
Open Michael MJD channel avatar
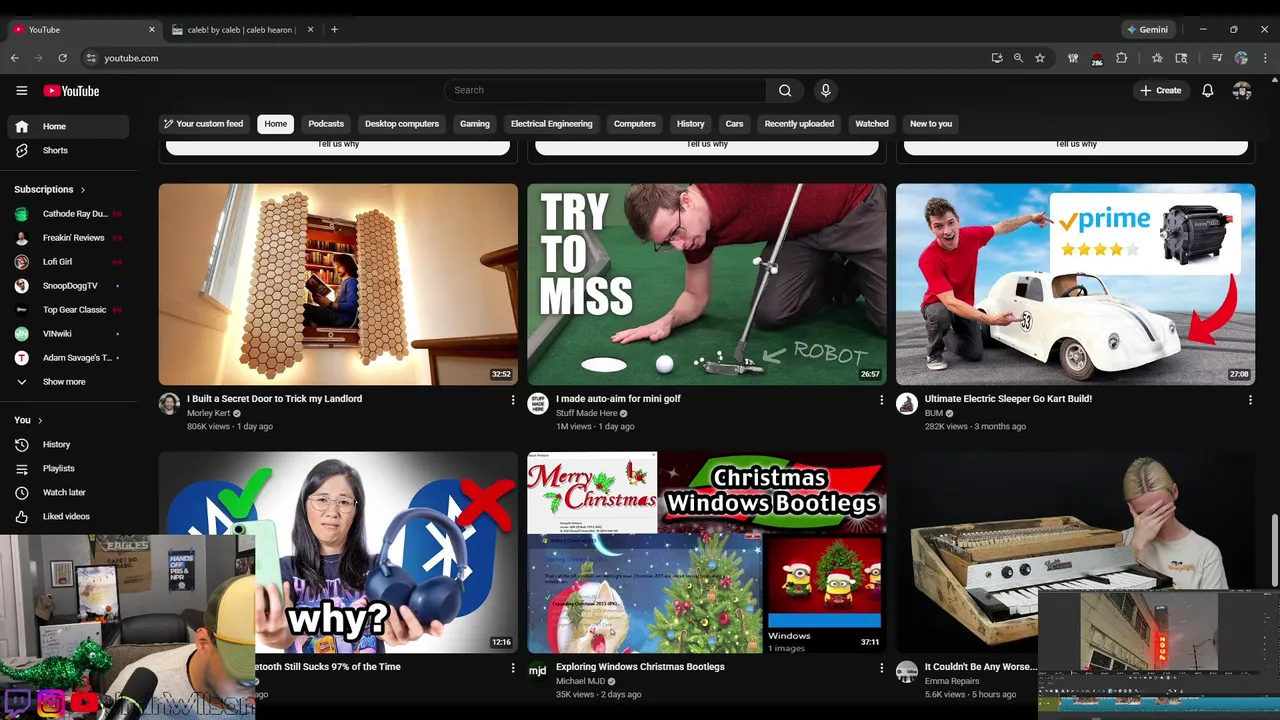538,671
